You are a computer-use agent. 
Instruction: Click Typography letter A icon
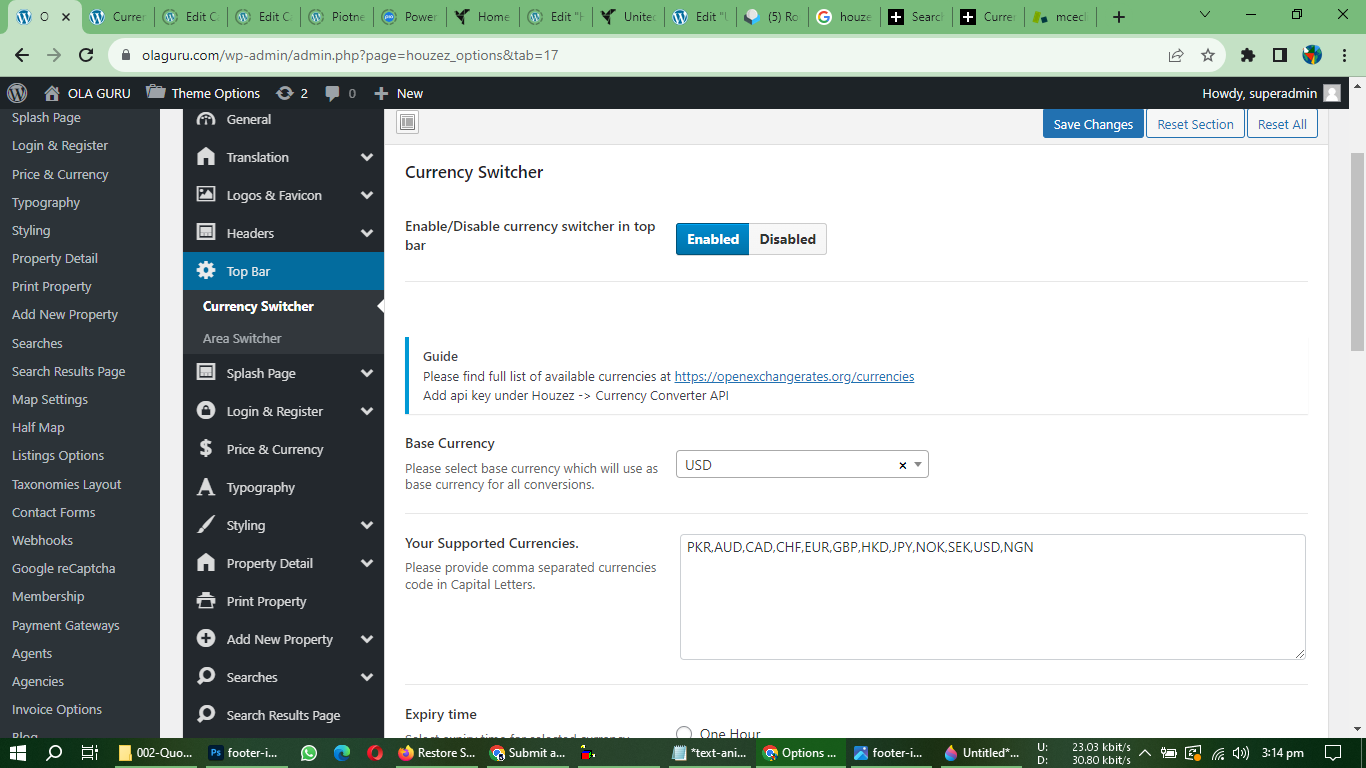[x=206, y=487]
